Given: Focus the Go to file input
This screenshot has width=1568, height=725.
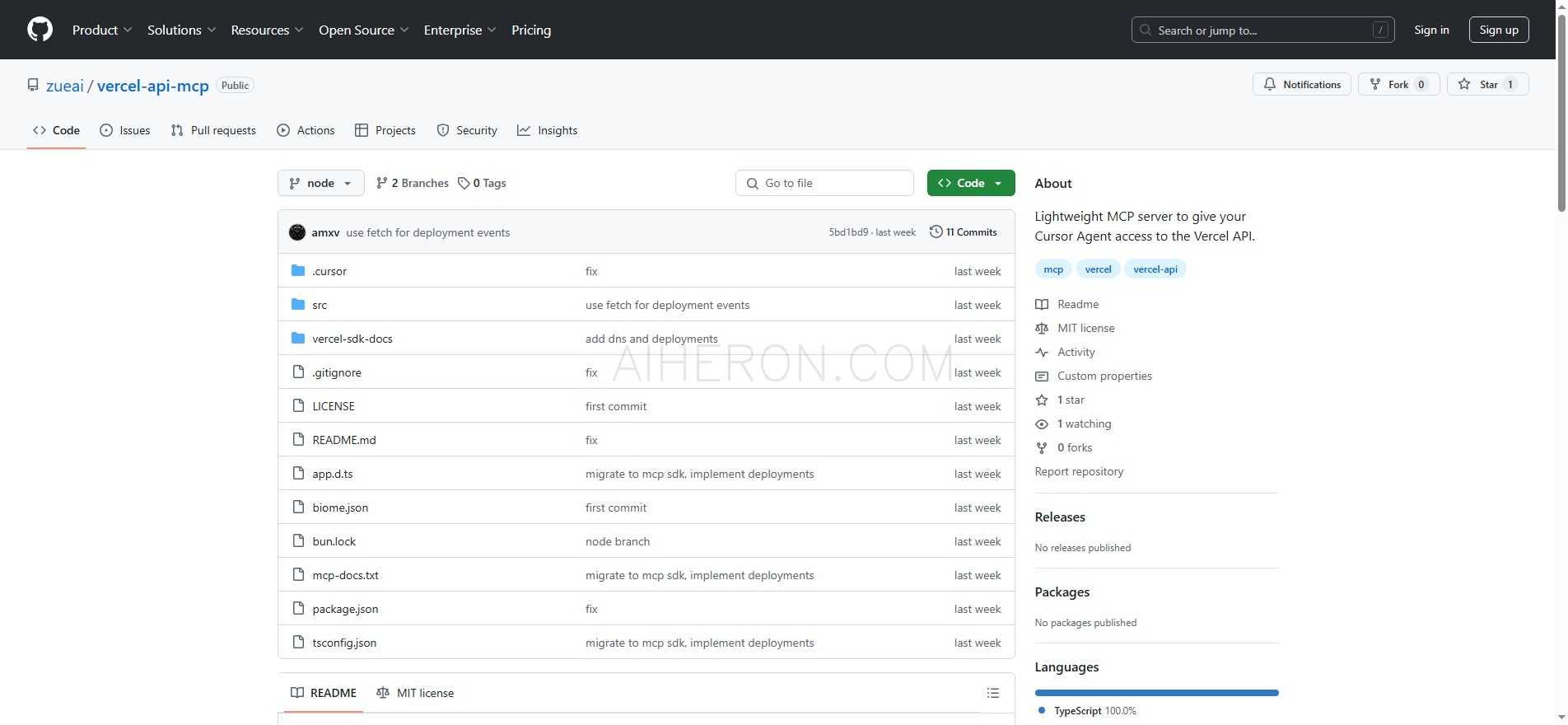Looking at the screenshot, I should tap(824, 183).
